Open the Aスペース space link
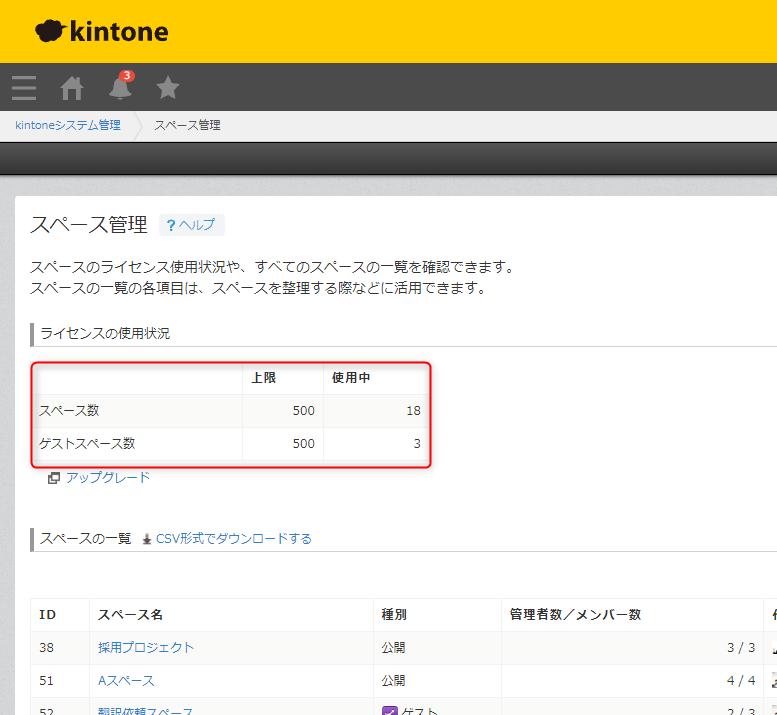The image size is (777, 715). [126, 681]
